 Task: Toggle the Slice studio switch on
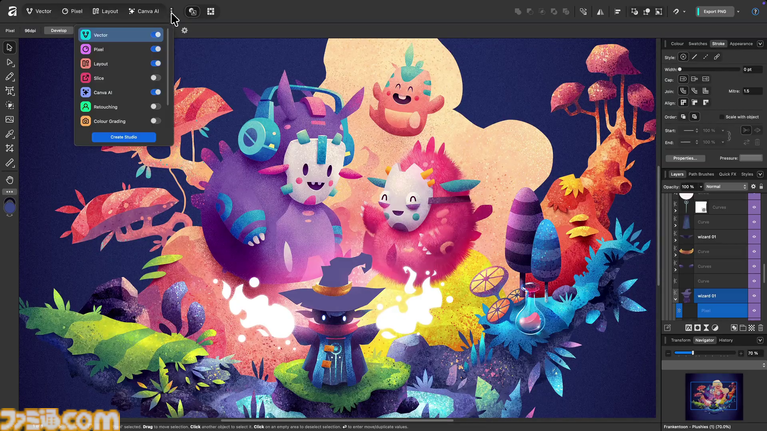point(156,77)
